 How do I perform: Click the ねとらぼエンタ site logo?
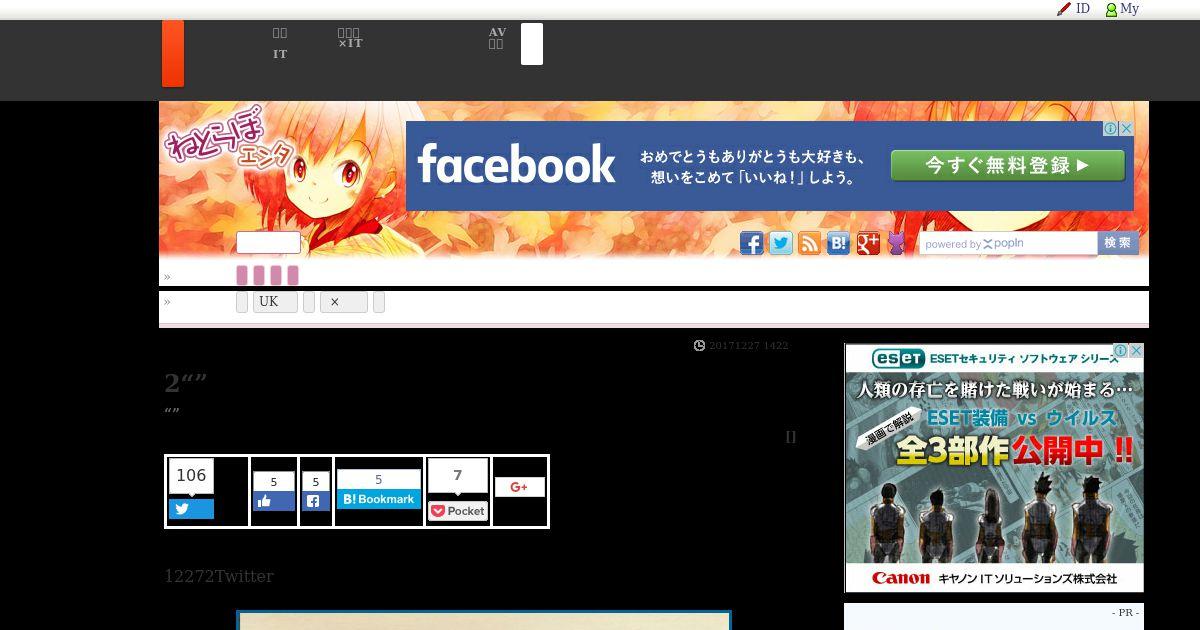pos(228,137)
